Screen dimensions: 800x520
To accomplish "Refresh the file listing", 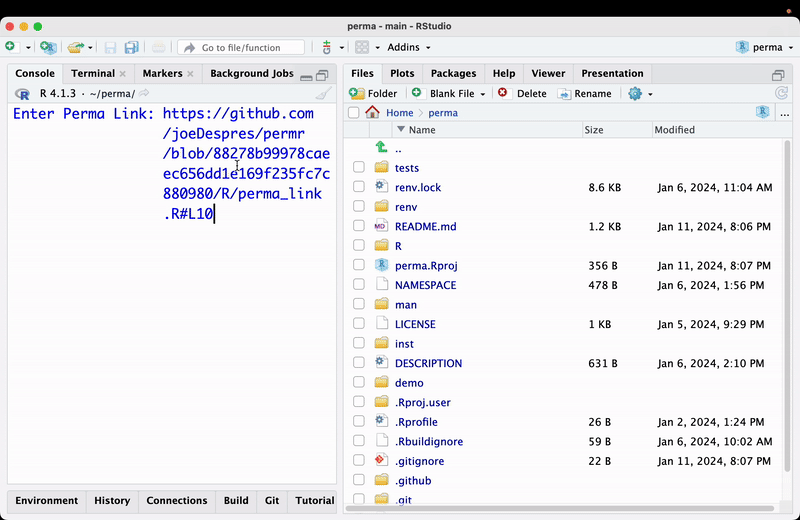I will click(x=781, y=93).
